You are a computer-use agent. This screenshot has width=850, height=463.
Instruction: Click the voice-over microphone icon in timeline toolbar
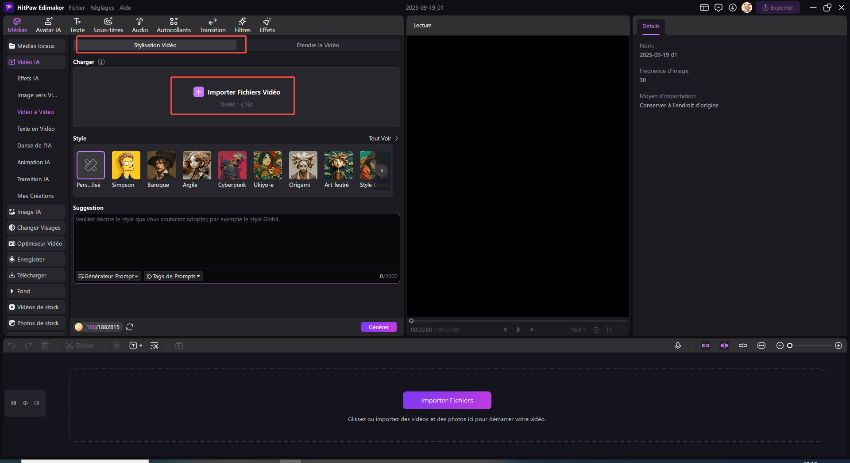[678, 345]
